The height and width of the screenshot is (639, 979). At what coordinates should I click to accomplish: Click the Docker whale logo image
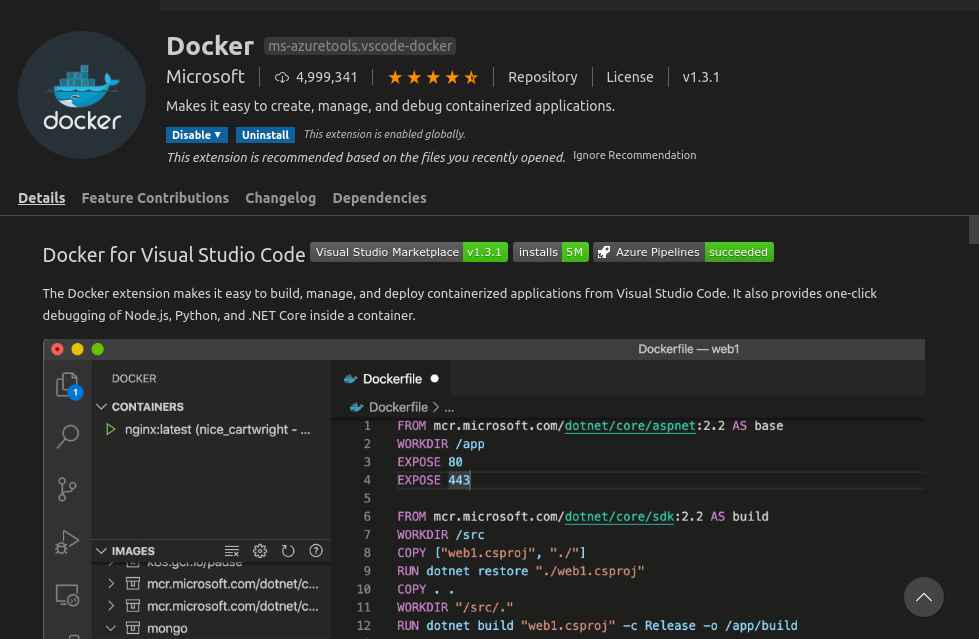tap(82, 95)
